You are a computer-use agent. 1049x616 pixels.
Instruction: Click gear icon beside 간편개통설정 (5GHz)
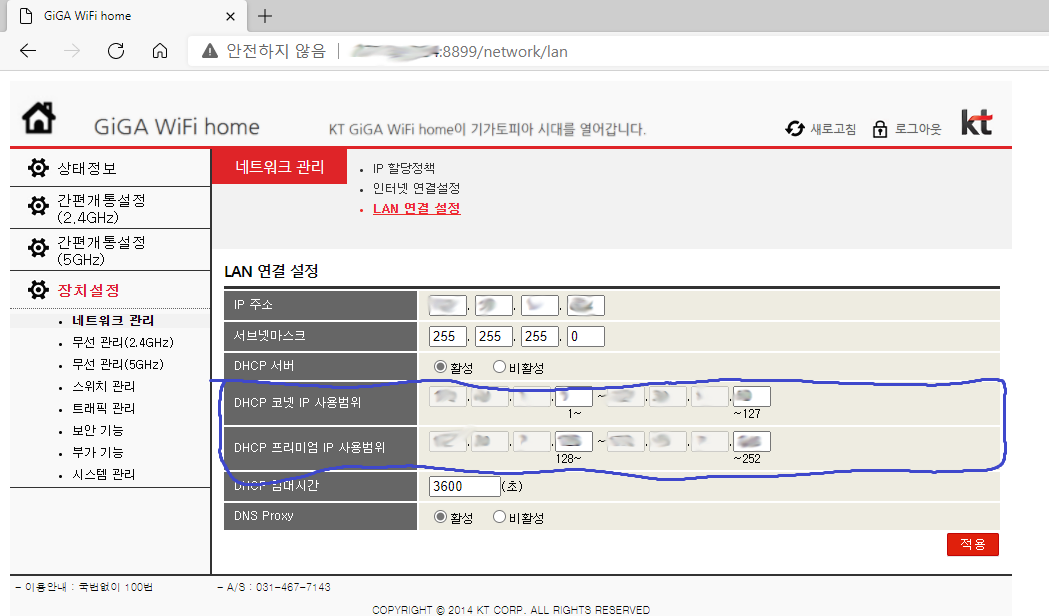coord(38,248)
